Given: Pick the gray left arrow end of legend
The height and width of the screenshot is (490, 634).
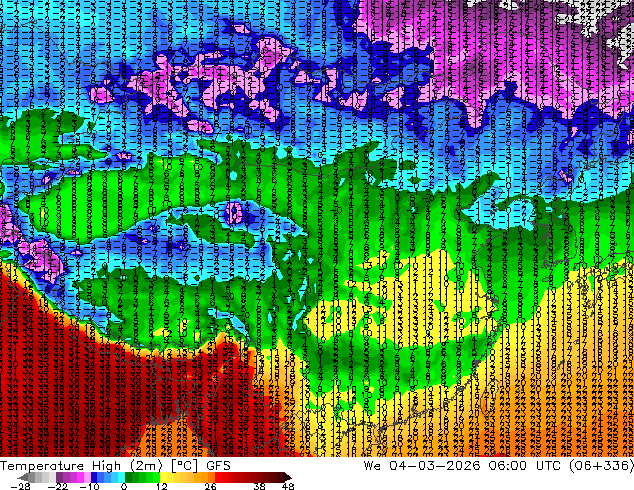Looking at the screenshot, I should tap(23, 477).
